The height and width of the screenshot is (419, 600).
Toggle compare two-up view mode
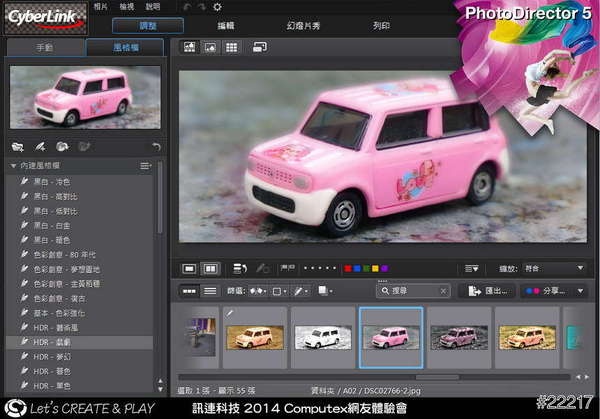coord(210,268)
